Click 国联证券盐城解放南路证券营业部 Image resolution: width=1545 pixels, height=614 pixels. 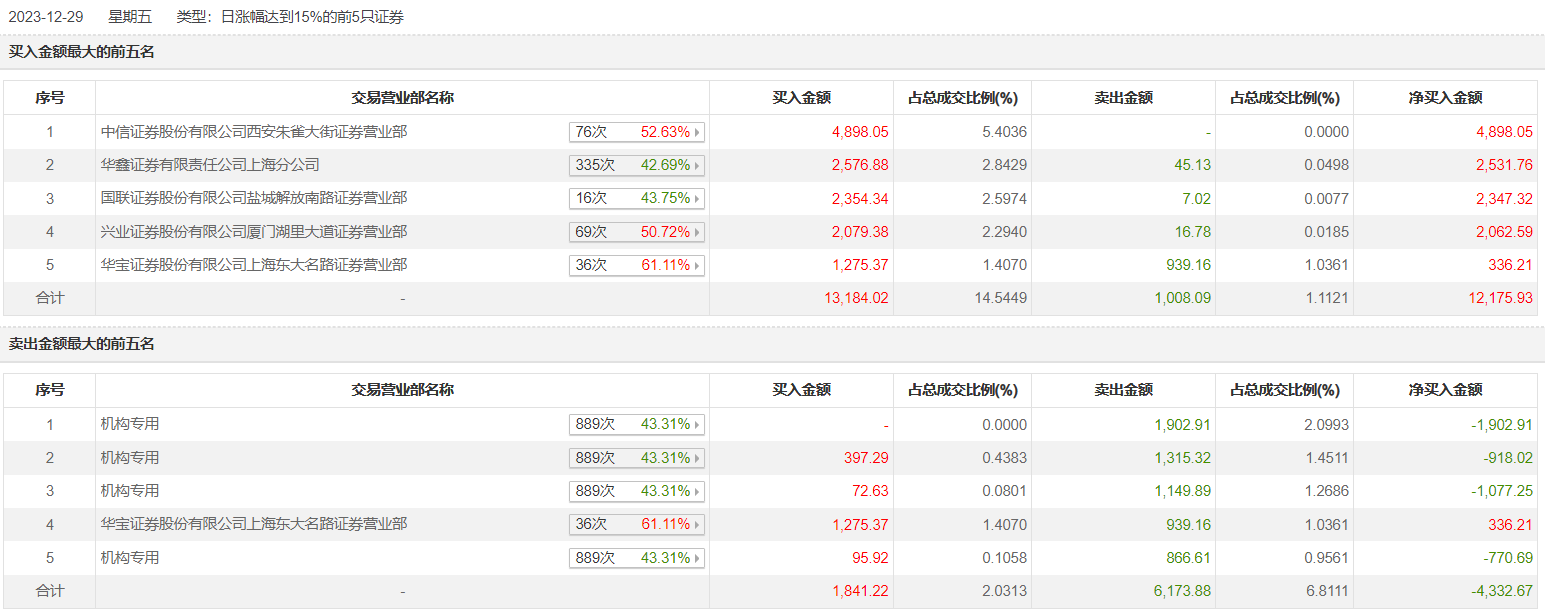(x=254, y=198)
